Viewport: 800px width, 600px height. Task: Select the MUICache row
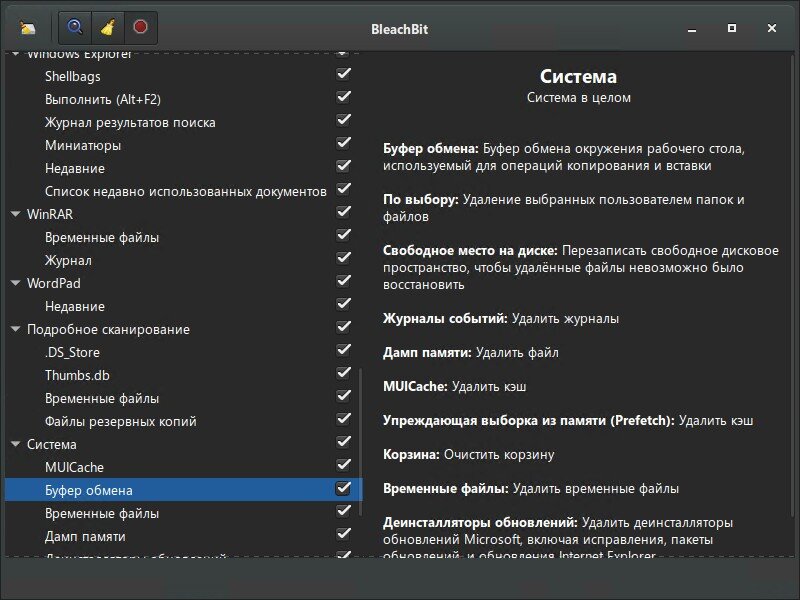183,467
